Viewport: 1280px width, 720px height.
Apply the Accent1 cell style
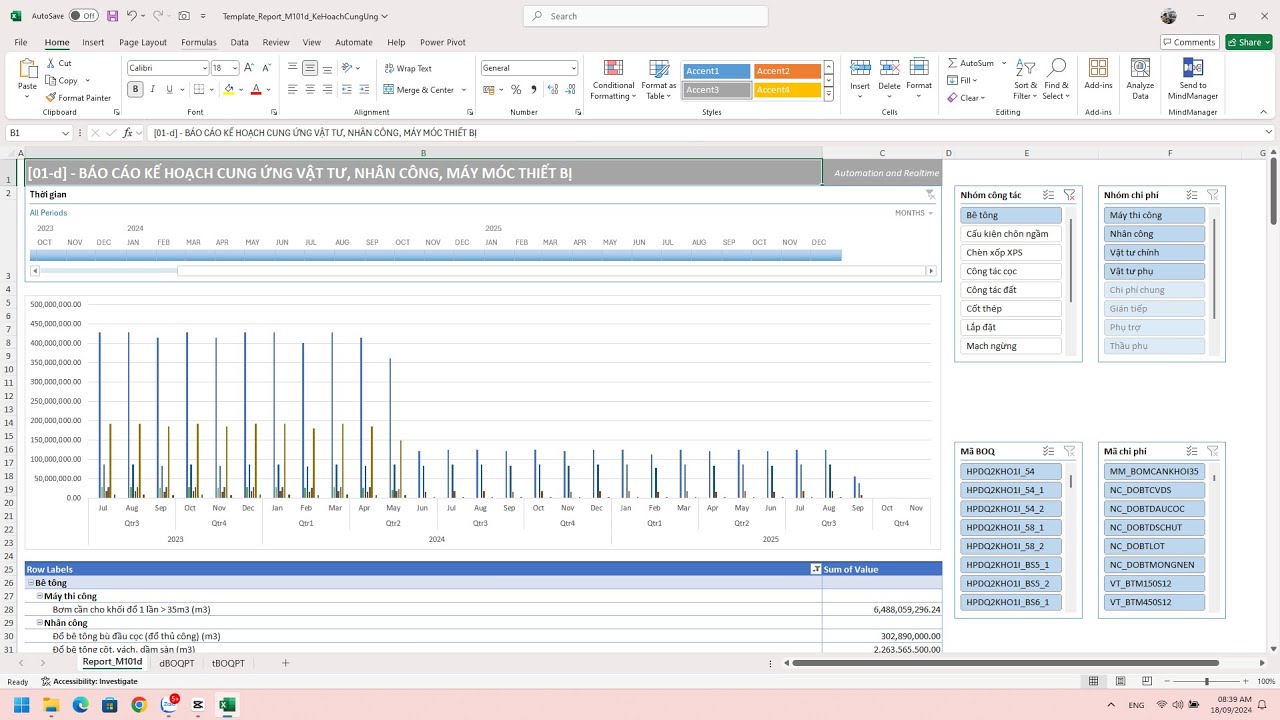click(x=717, y=71)
